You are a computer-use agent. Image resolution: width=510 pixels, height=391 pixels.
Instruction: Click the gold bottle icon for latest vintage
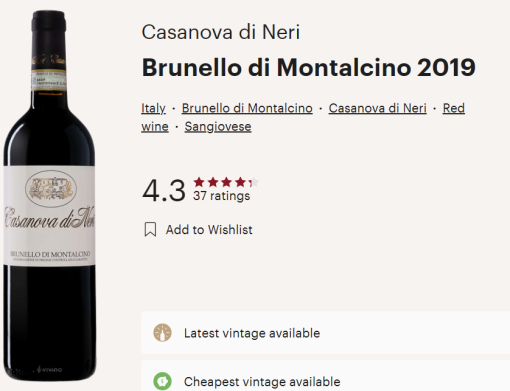[x=162, y=333]
